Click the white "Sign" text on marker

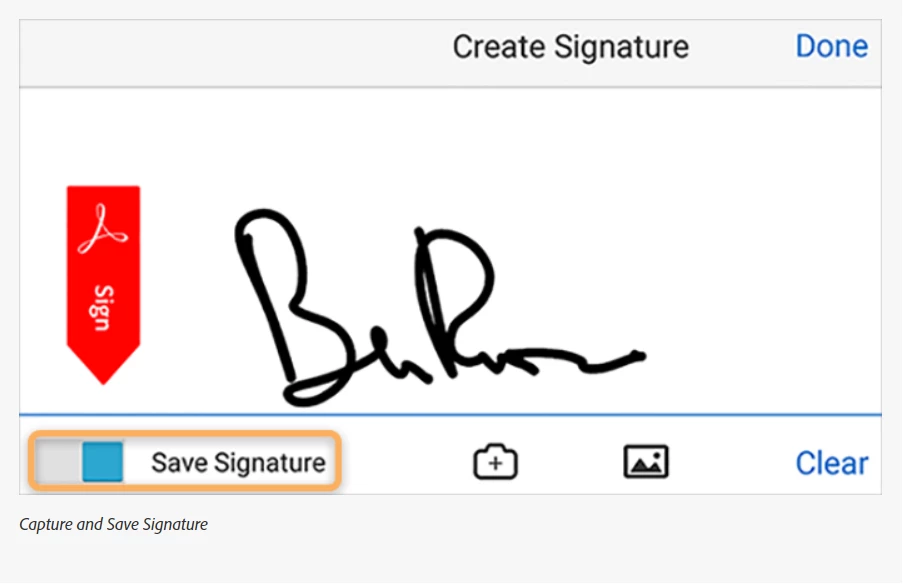tap(103, 308)
